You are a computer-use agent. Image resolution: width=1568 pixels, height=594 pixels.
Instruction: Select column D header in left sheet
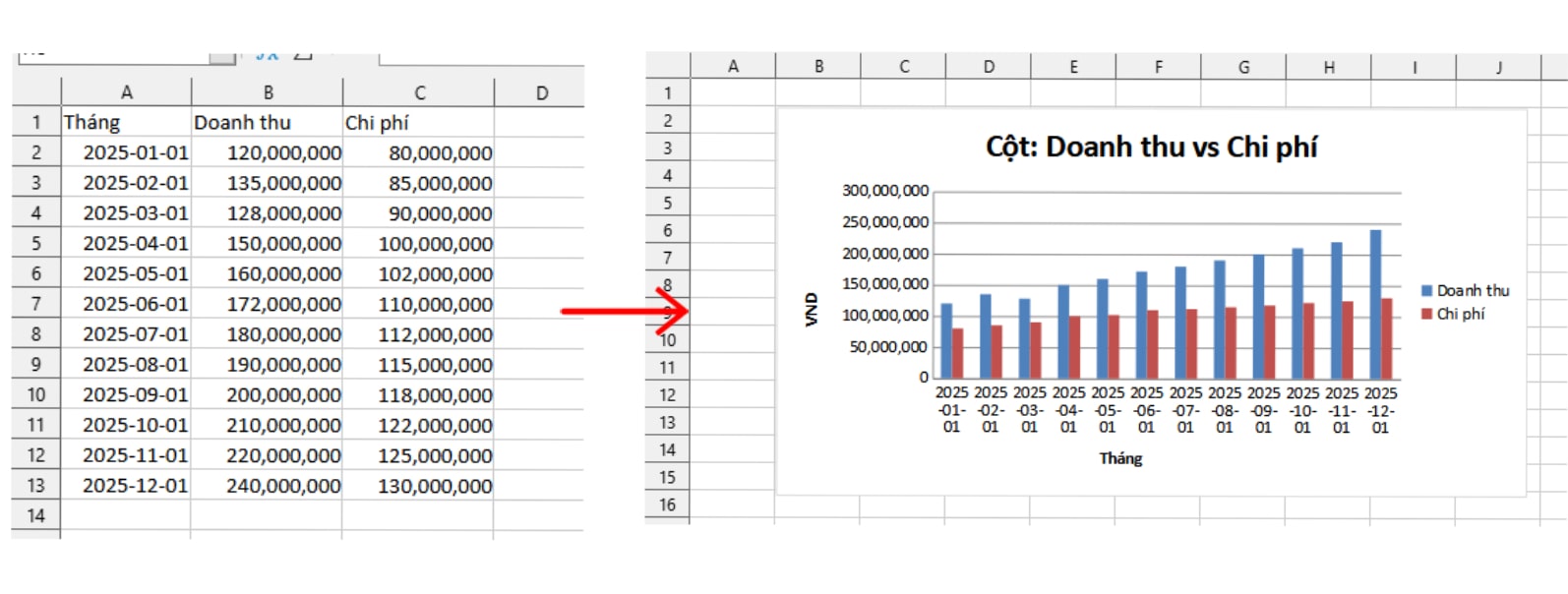click(x=539, y=92)
